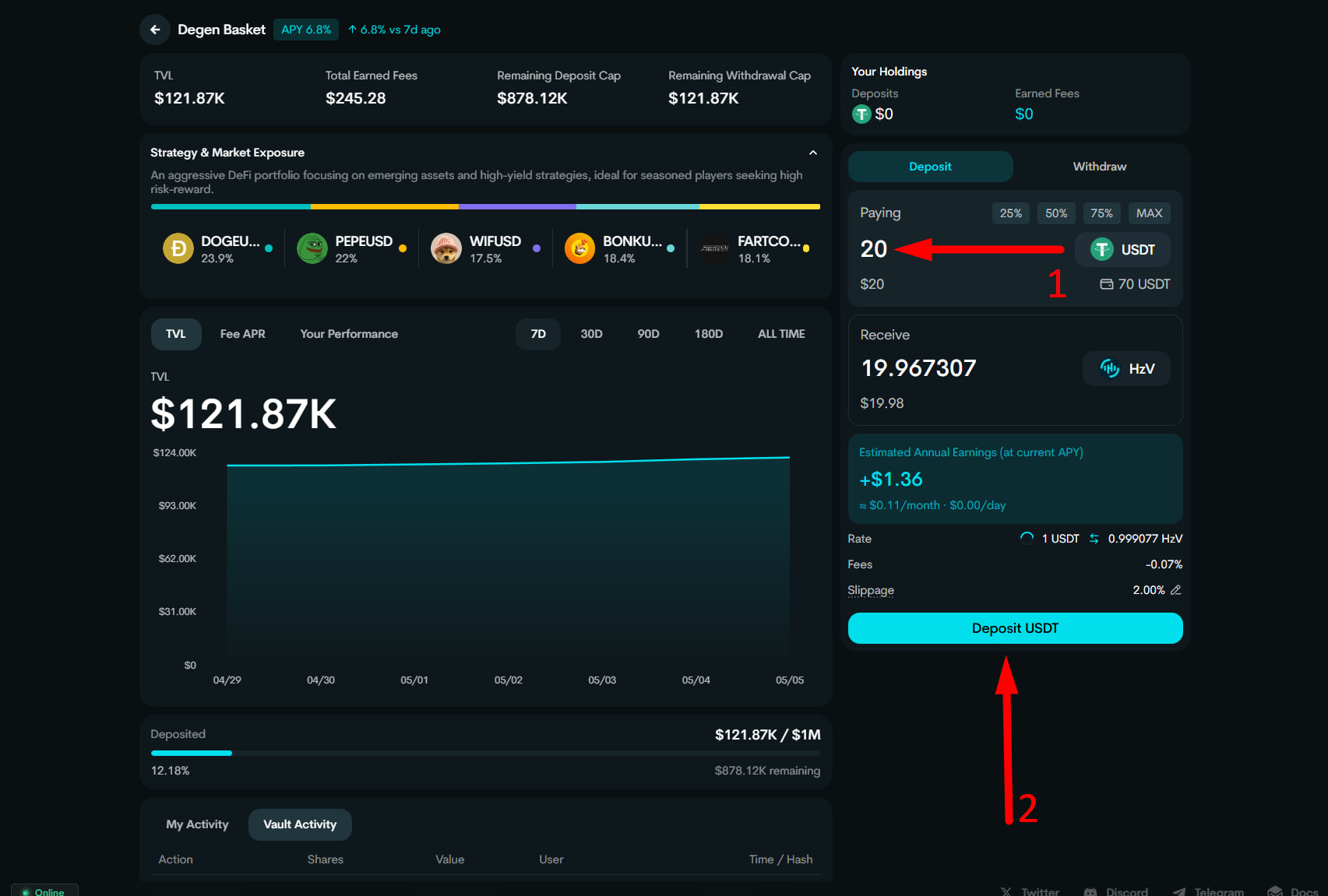Viewport: 1328px width, 896px height.
Task: Click the Online status indicator
Action: click(45, 891)
